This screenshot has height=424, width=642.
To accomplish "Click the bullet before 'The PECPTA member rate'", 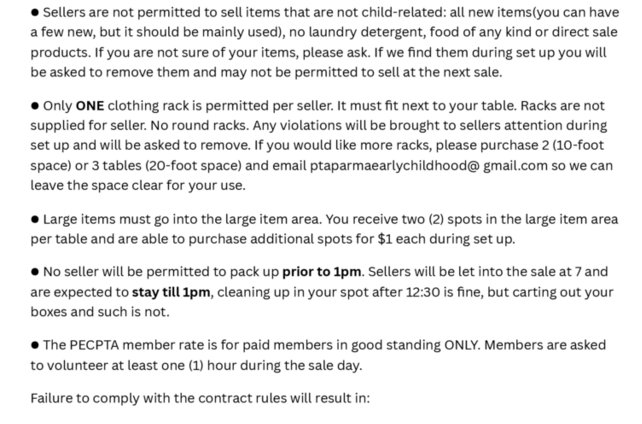I will [x=35, y=345].
